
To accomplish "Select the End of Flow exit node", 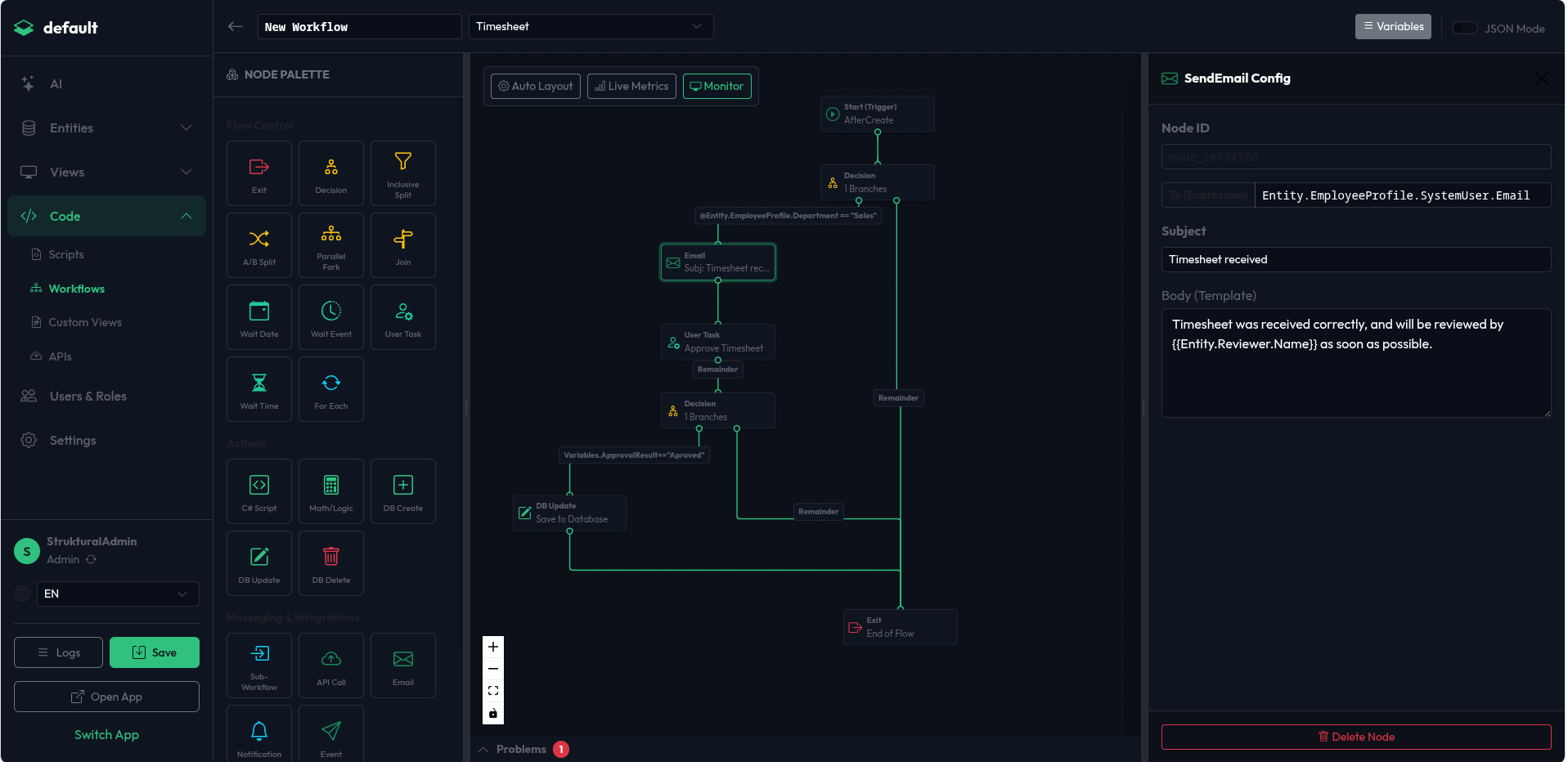I will pos(901,627).
